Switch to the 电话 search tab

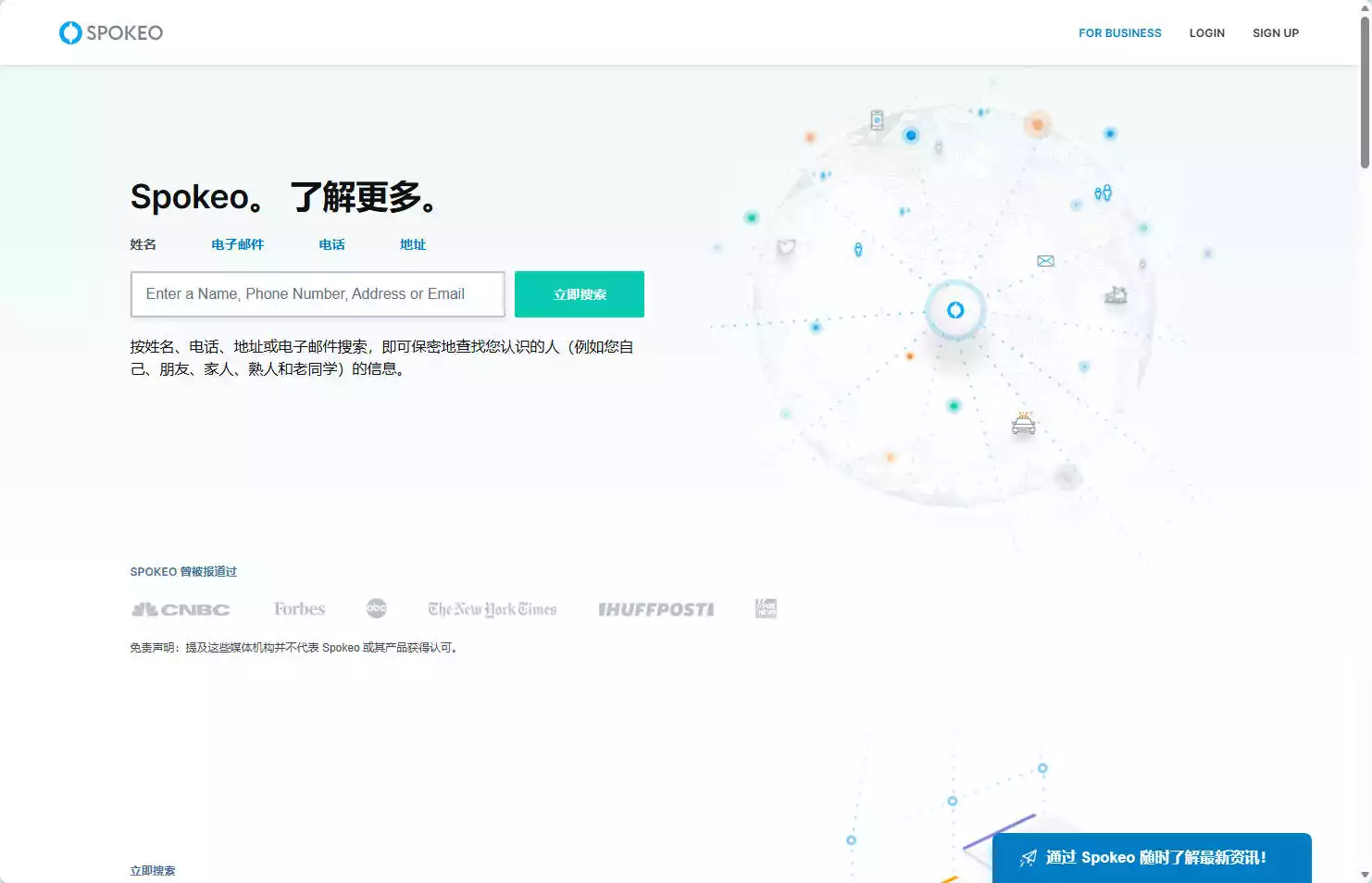(x=332, y=244)
